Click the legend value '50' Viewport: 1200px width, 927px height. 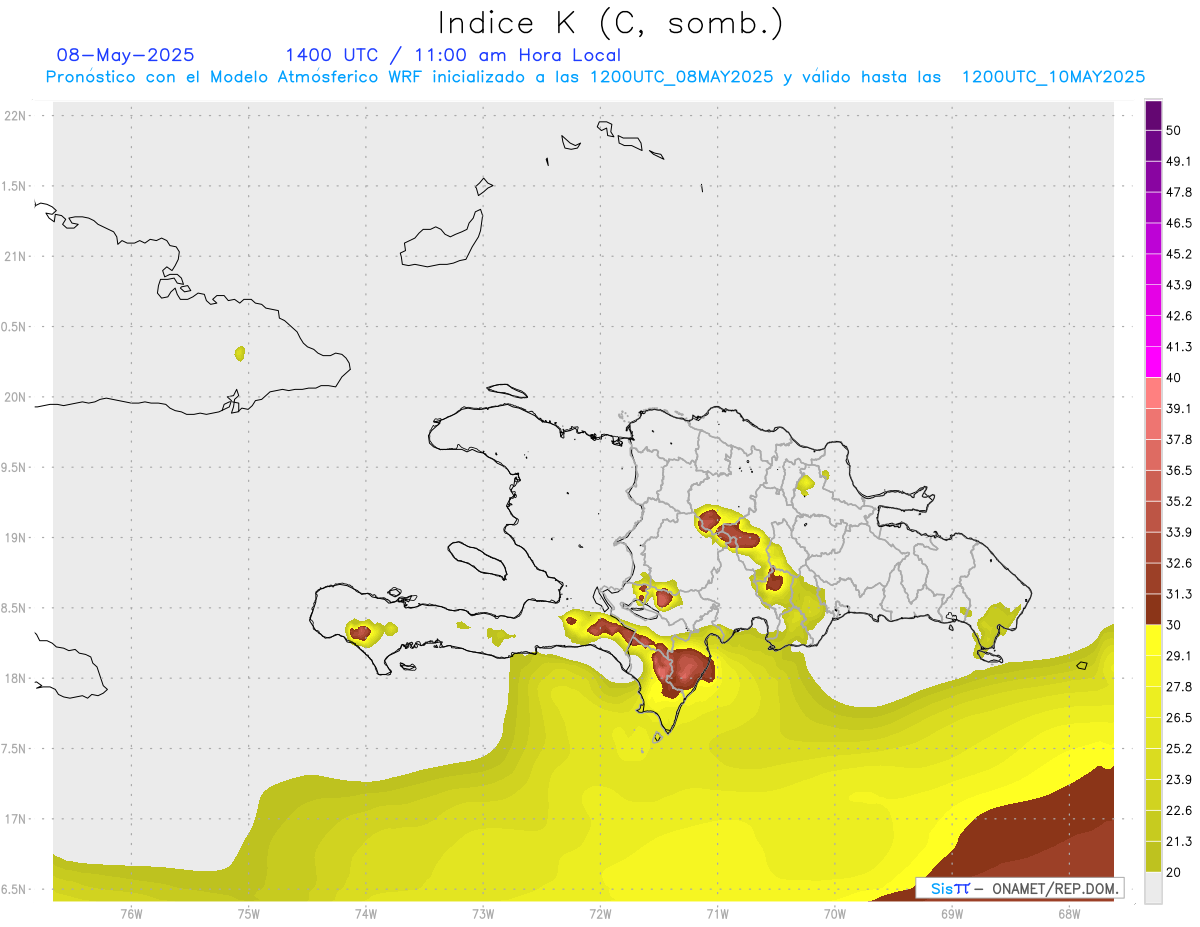[1174, 131]
